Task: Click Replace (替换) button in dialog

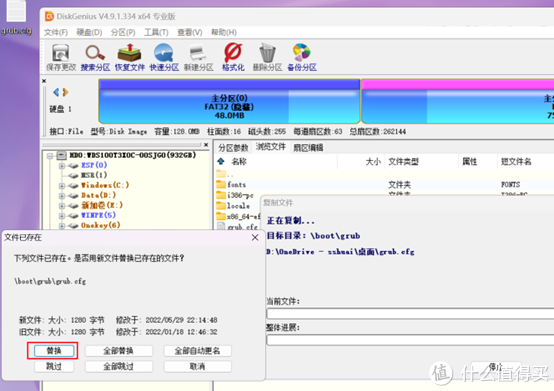Action: (54, 351)
